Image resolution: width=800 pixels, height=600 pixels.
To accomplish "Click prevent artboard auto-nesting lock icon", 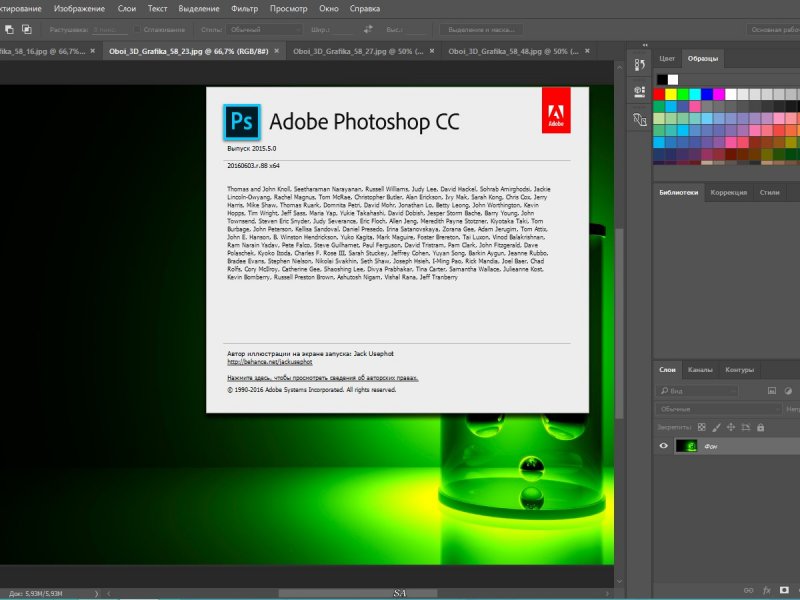I will 745,427.
